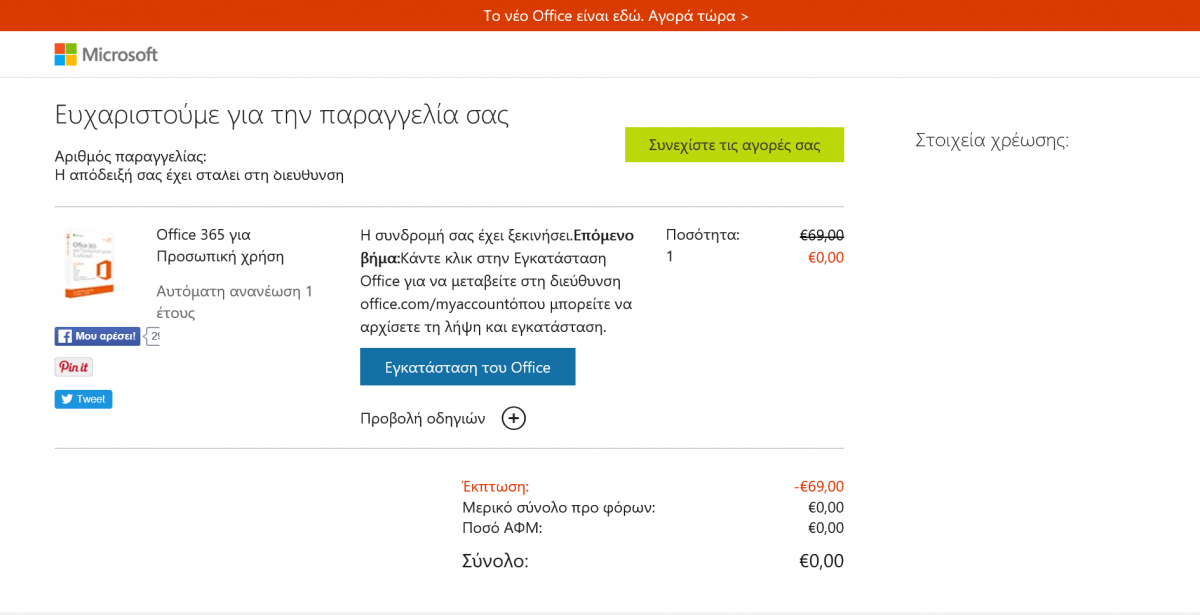Click the Microsoft four-square logo

pos(66,54)
